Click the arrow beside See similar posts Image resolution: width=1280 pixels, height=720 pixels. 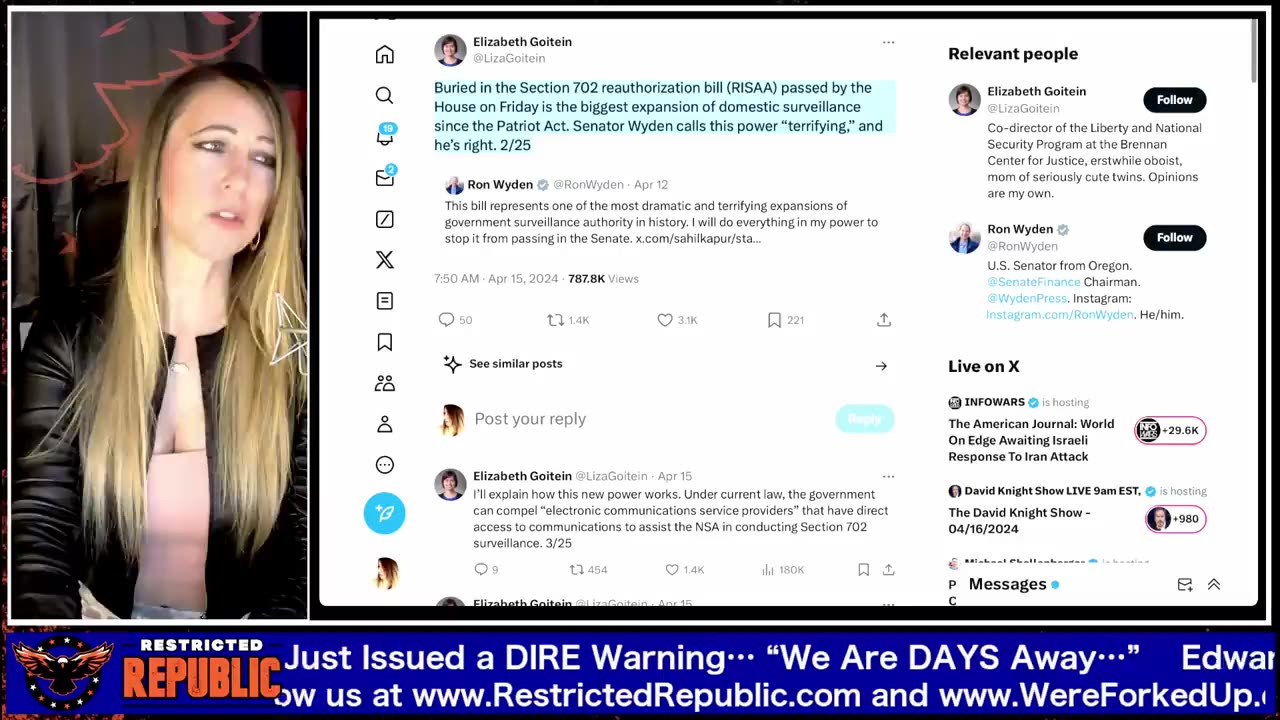[881, 366]
